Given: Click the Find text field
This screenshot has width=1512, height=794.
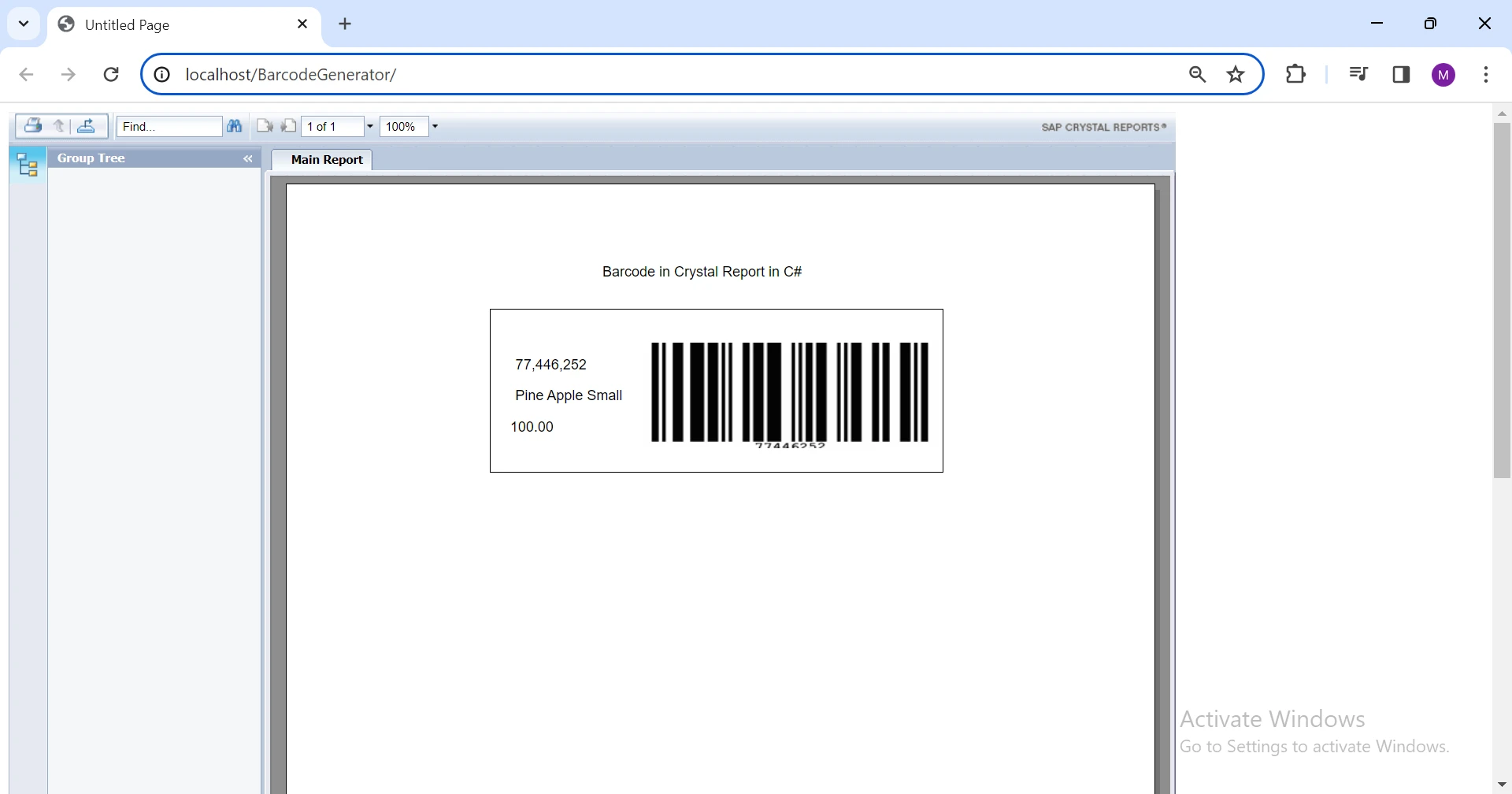Looking at the screenshot, I should click(x=169, y=126).
